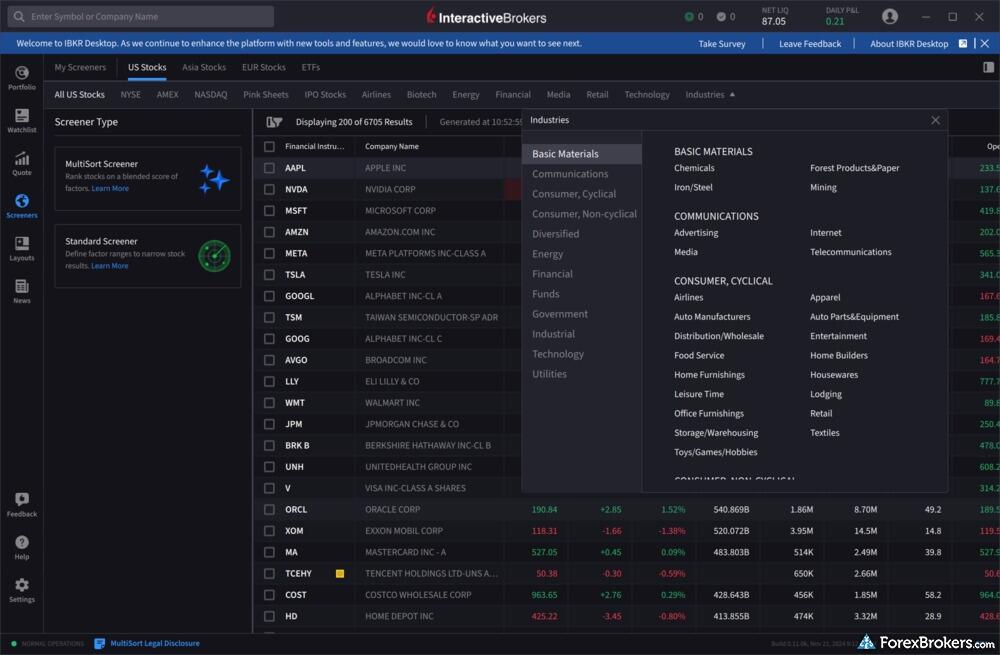Screen dimensions: 1000x655
Task: Open the Quote sidebar icon
Action: click(22, 163)
